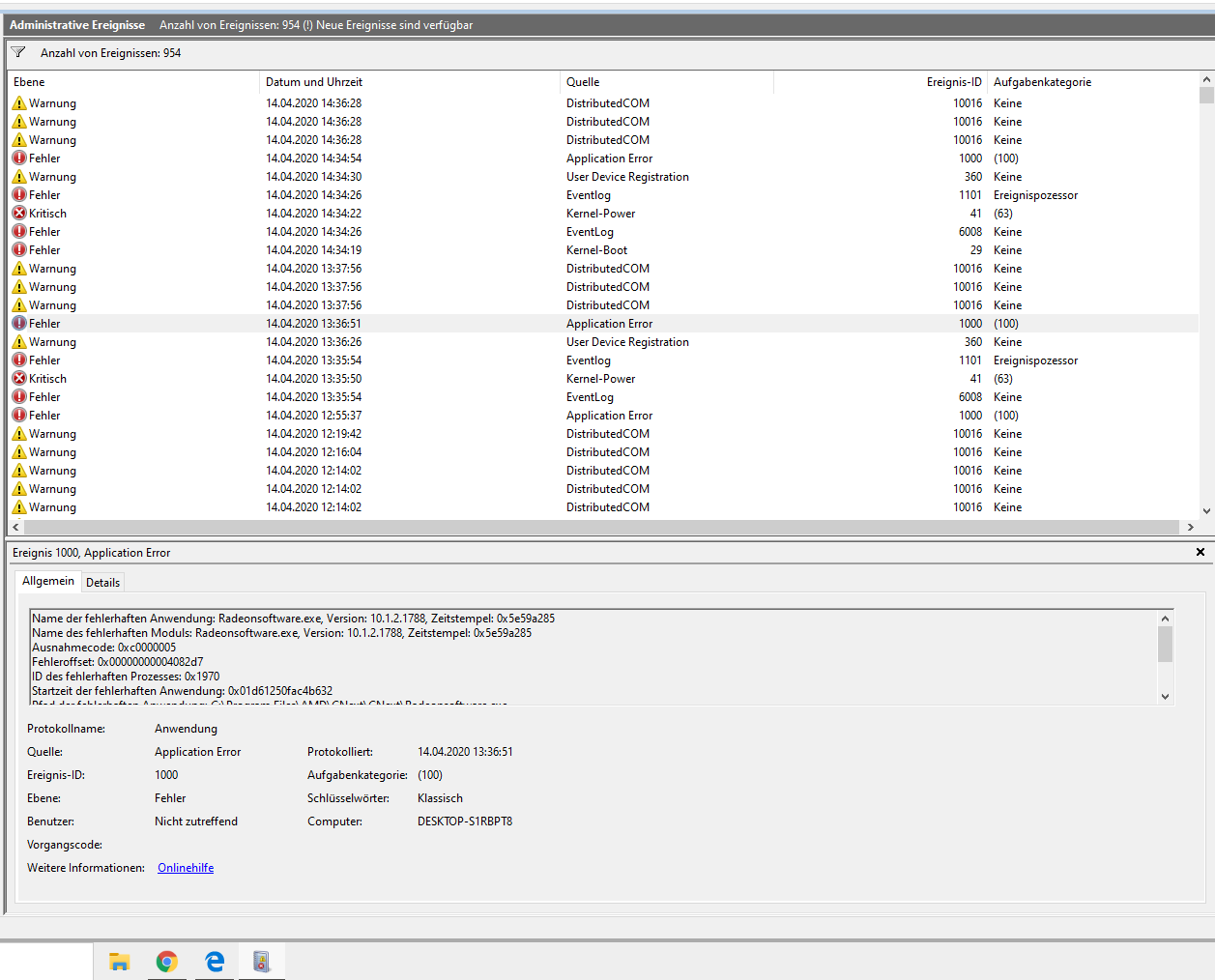
Task: Click 'Neue Ereignisse sind verfügbar' notice
Action: (x=394, y=25)
